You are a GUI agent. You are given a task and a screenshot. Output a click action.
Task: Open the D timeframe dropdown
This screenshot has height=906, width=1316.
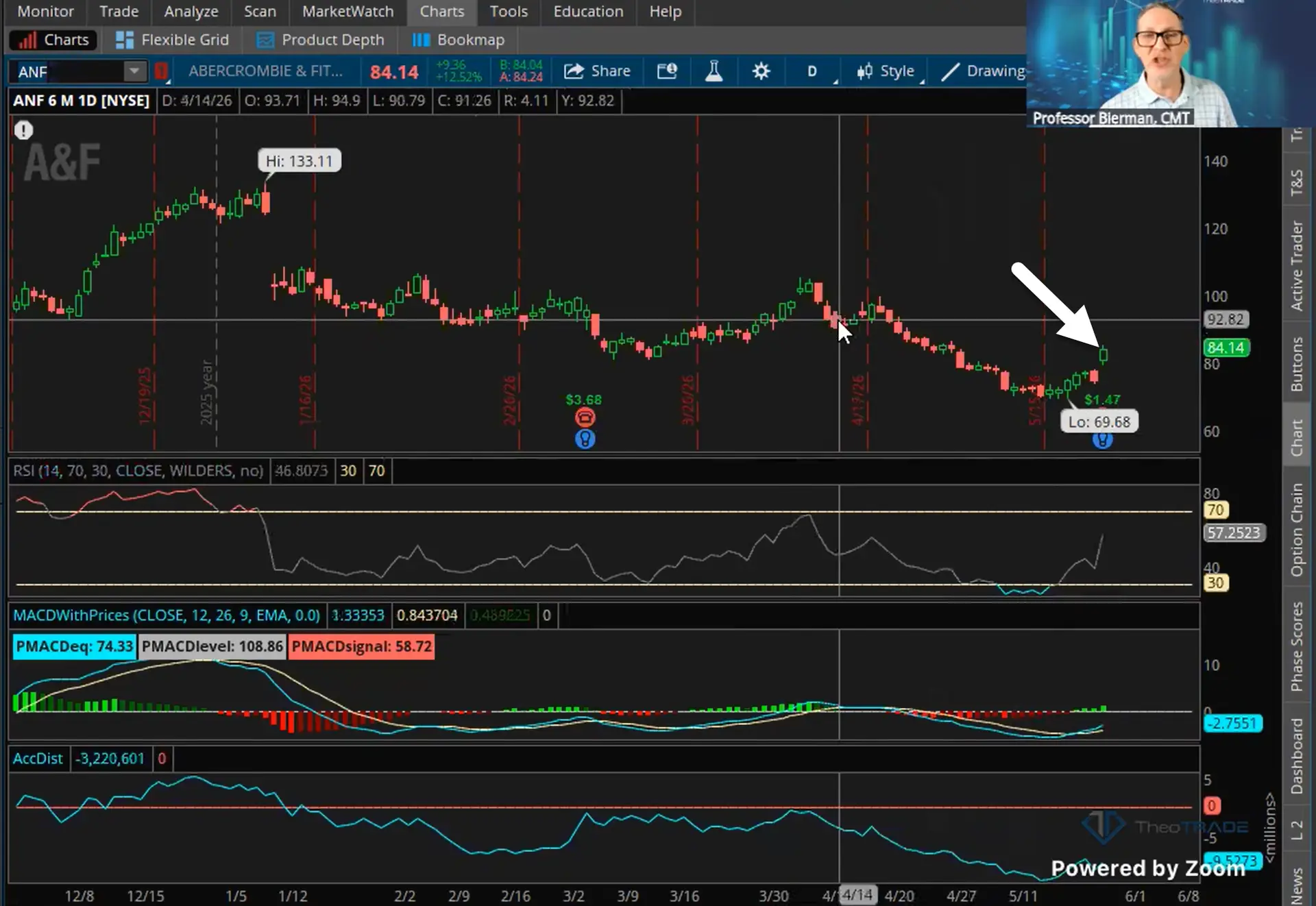tap(813, 71)
